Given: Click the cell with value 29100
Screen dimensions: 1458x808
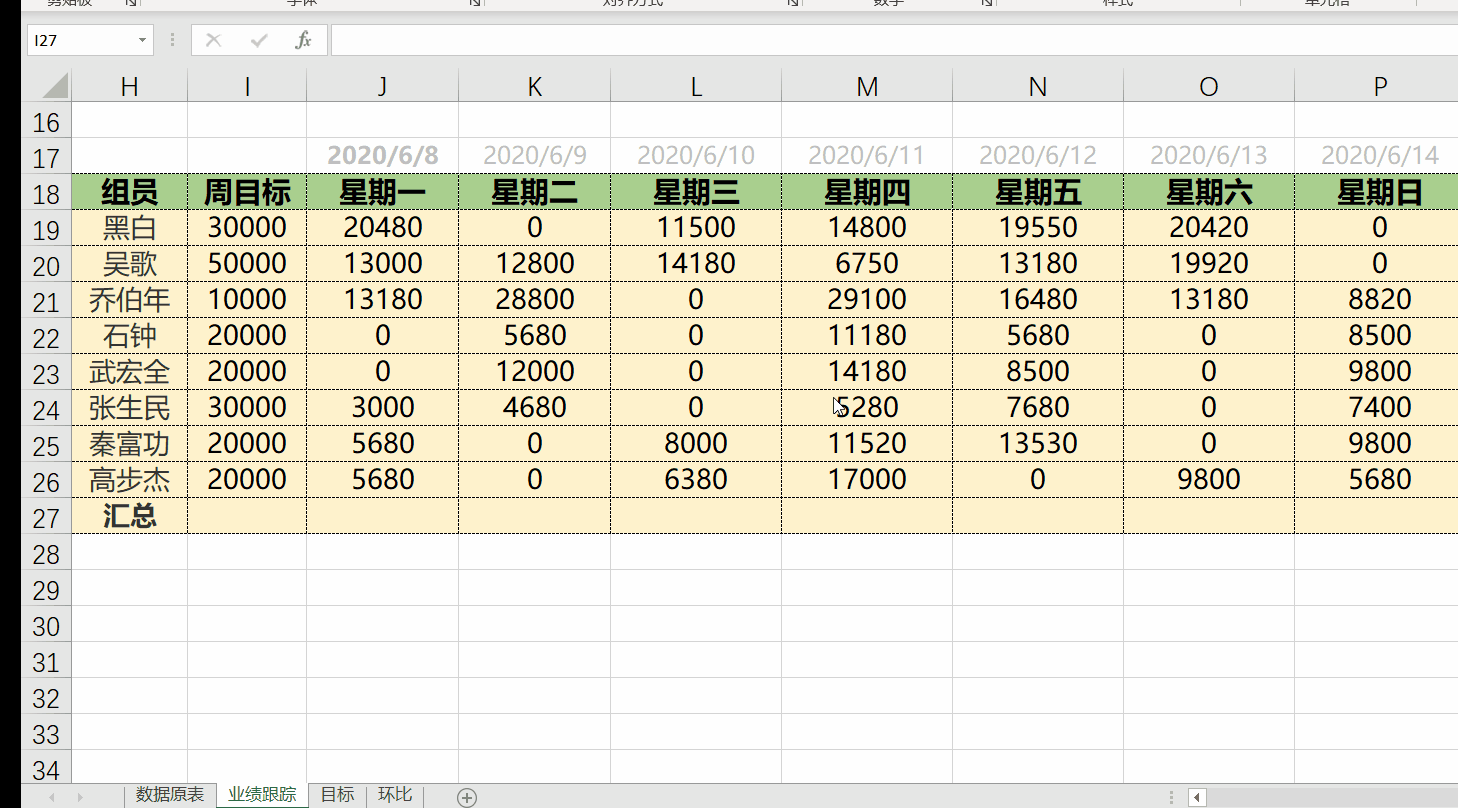Looking at the screenshot, I should click(867, 300).
